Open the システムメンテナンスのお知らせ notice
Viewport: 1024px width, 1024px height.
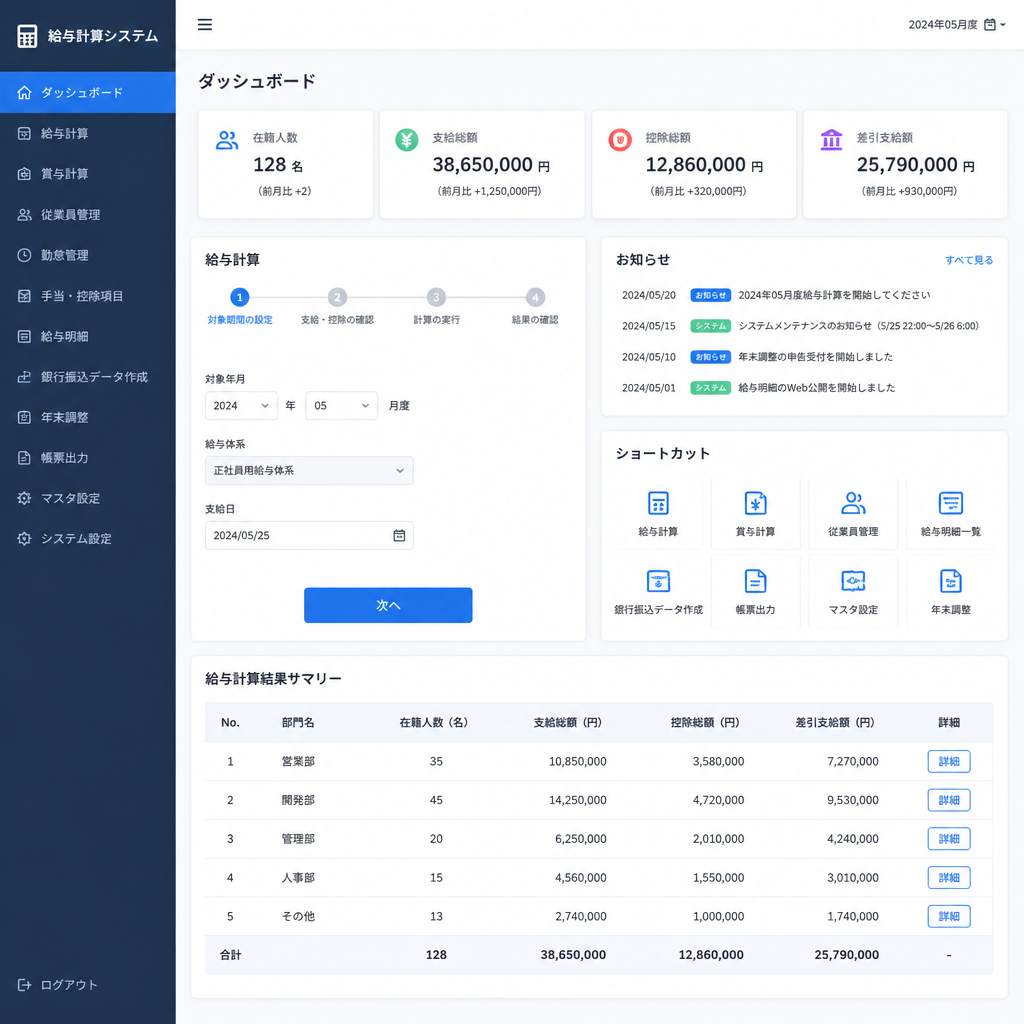[859, 326]
